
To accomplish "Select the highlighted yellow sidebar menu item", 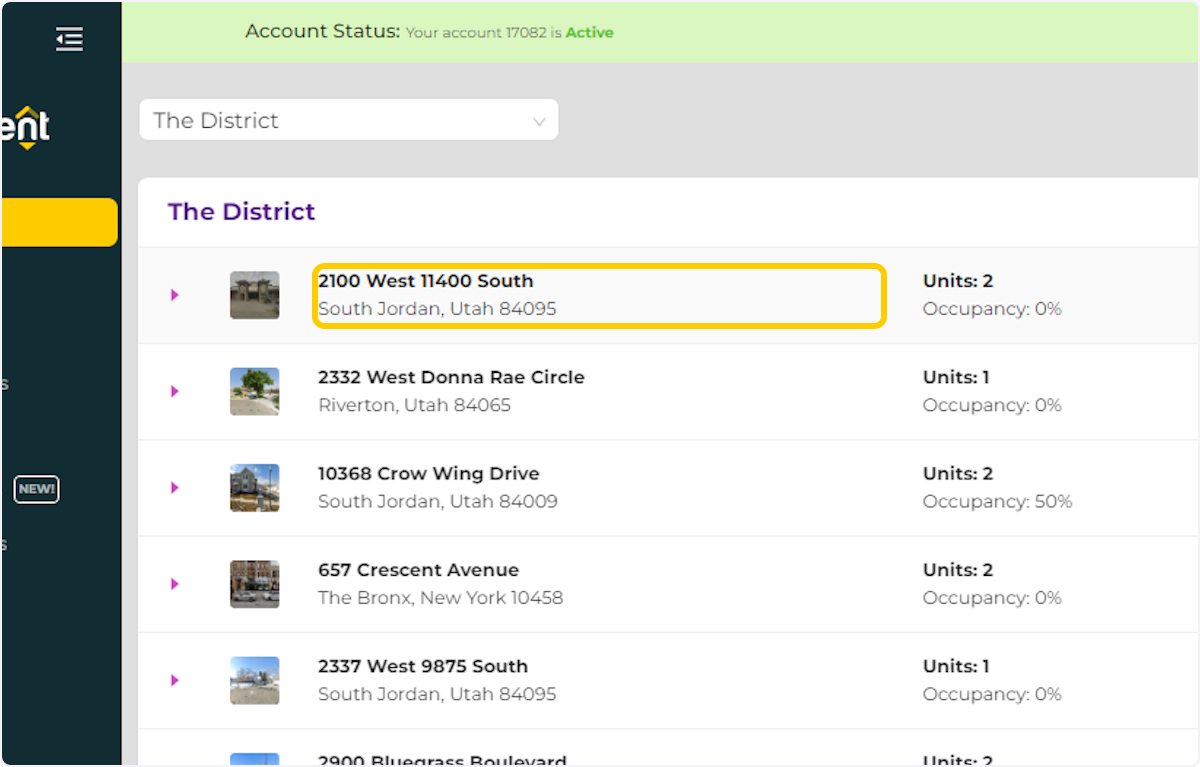I will coord(58,222).
